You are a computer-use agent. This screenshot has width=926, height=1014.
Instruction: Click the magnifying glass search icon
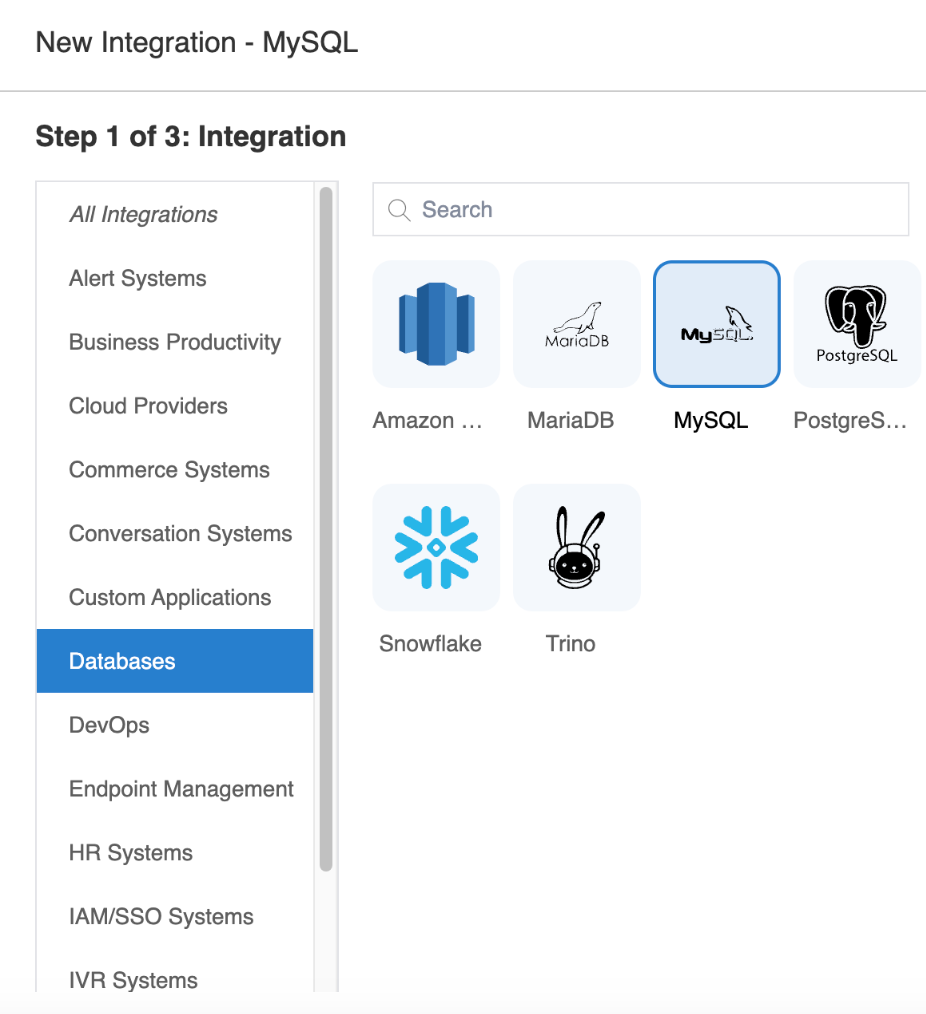[x=399, y=210]
